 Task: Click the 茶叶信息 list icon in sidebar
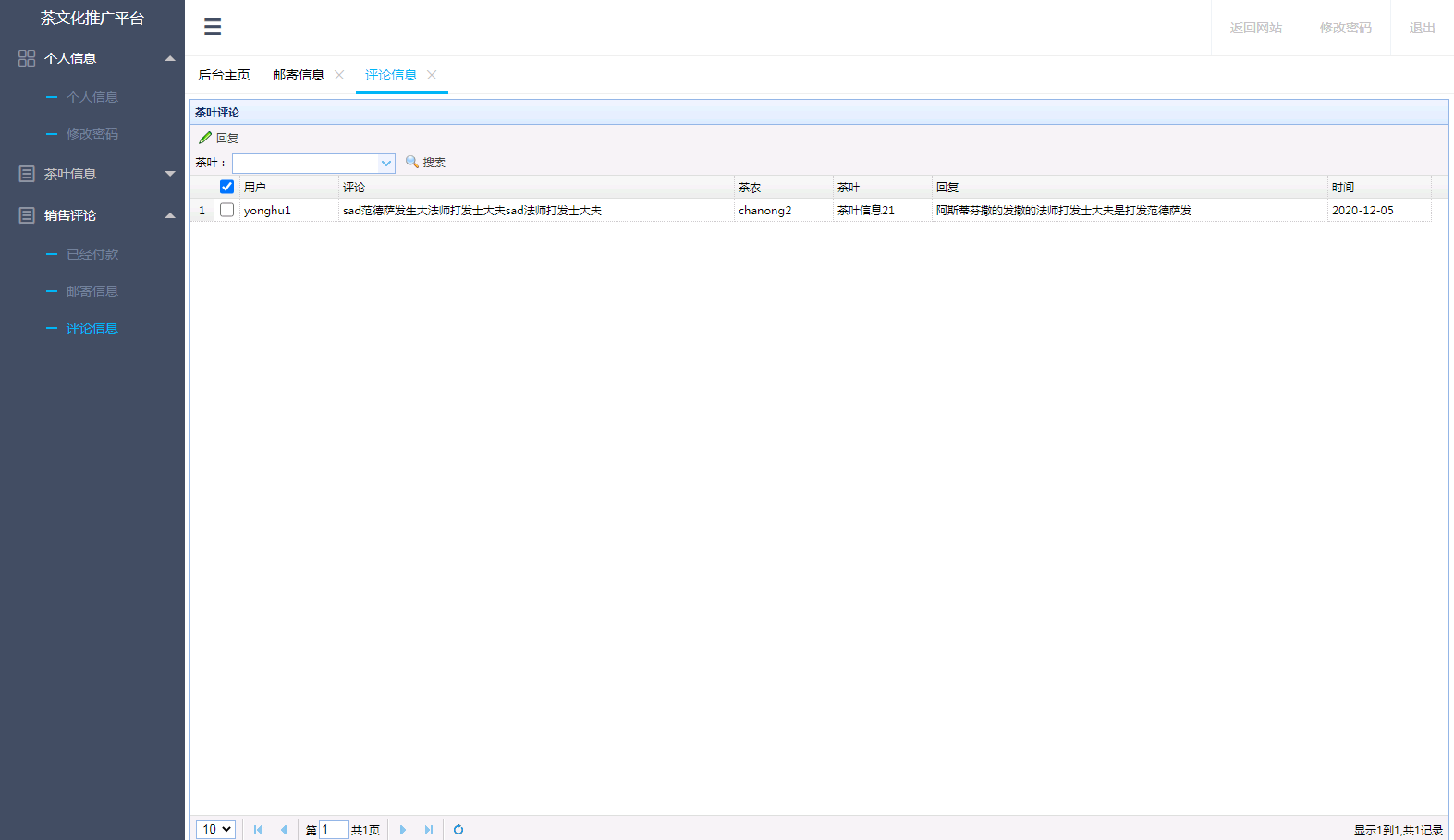[x=27, y=174]
